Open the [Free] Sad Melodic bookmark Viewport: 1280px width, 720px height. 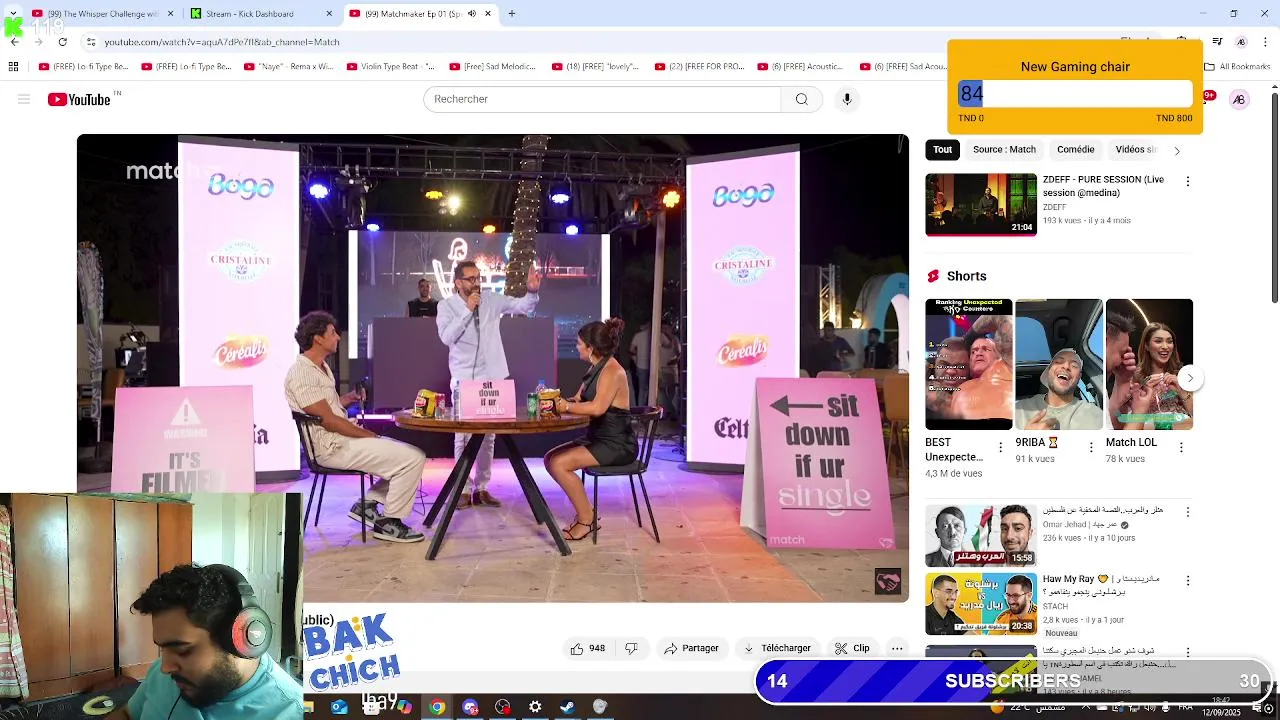(x=493, y=67)
